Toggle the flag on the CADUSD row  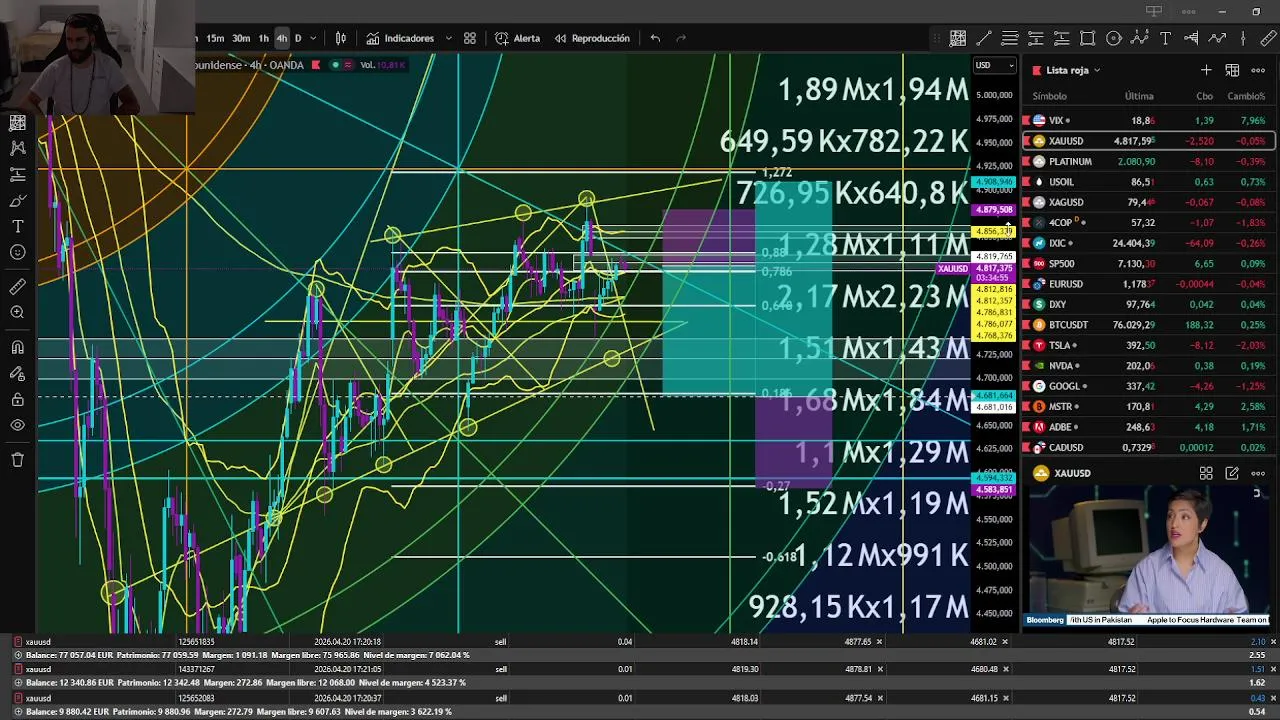[1026, 447]
